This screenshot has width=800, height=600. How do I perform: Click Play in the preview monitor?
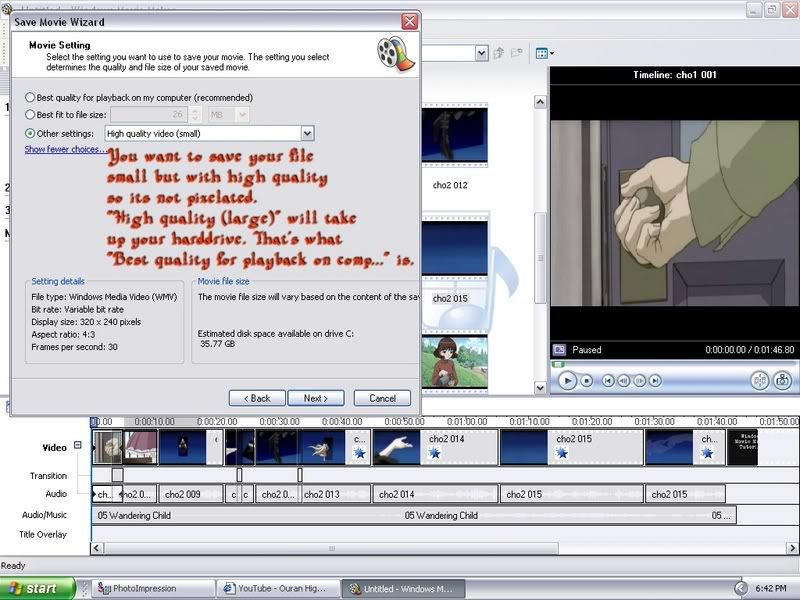[x=567, y=381]
